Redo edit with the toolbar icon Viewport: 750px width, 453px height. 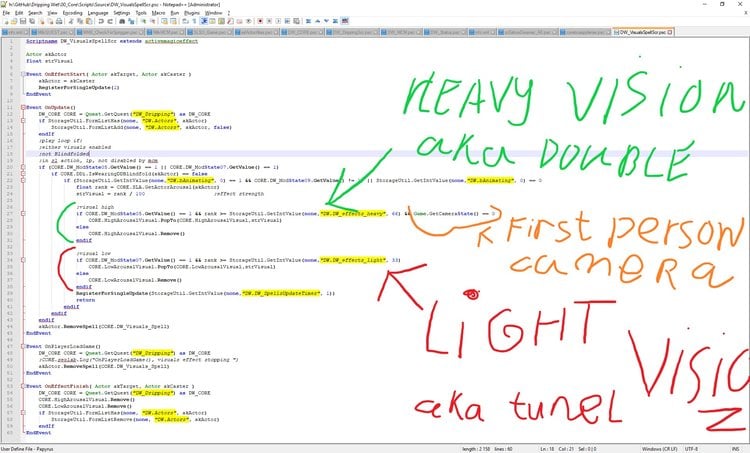[x=110, y=21]
